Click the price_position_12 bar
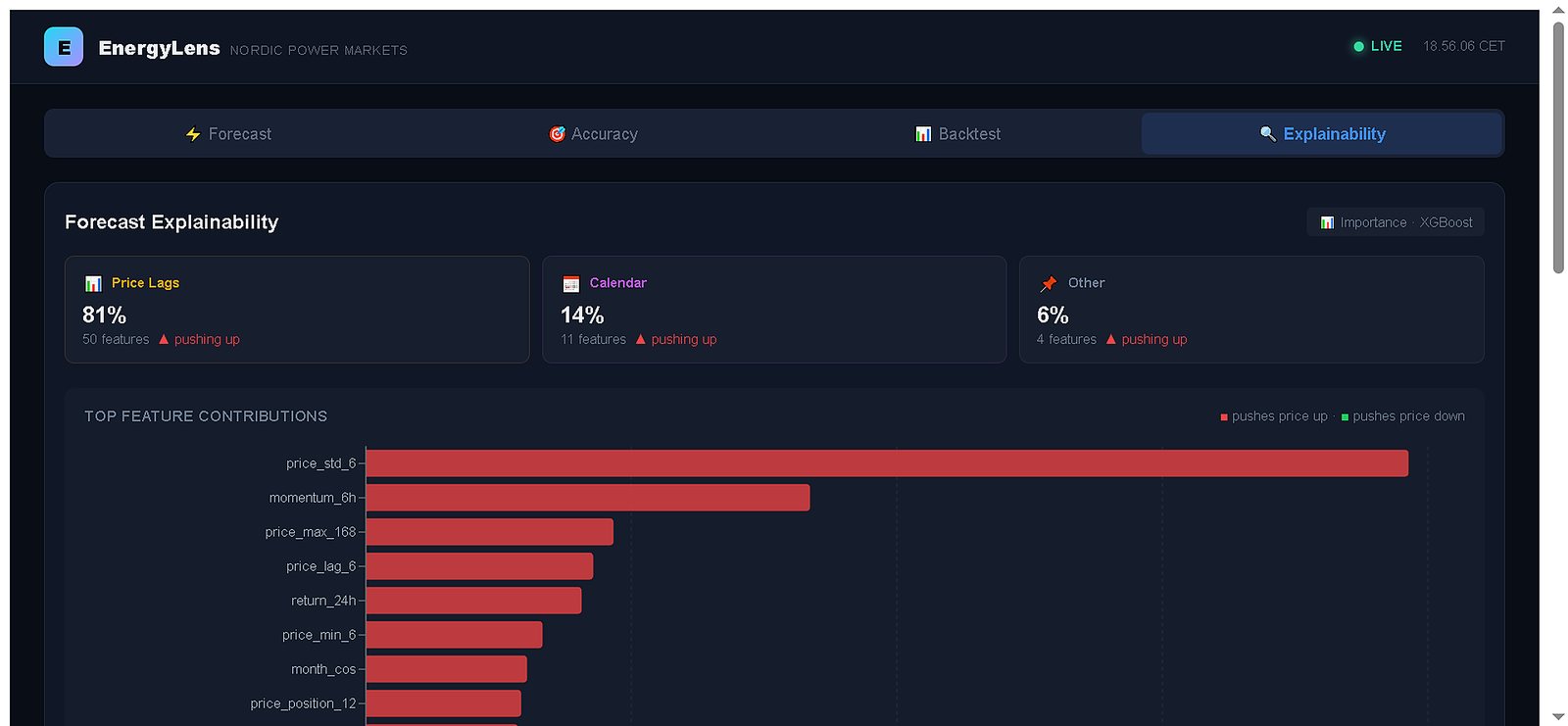The image size is (1568, 726). pyautogui.click(x=444, y=703)
